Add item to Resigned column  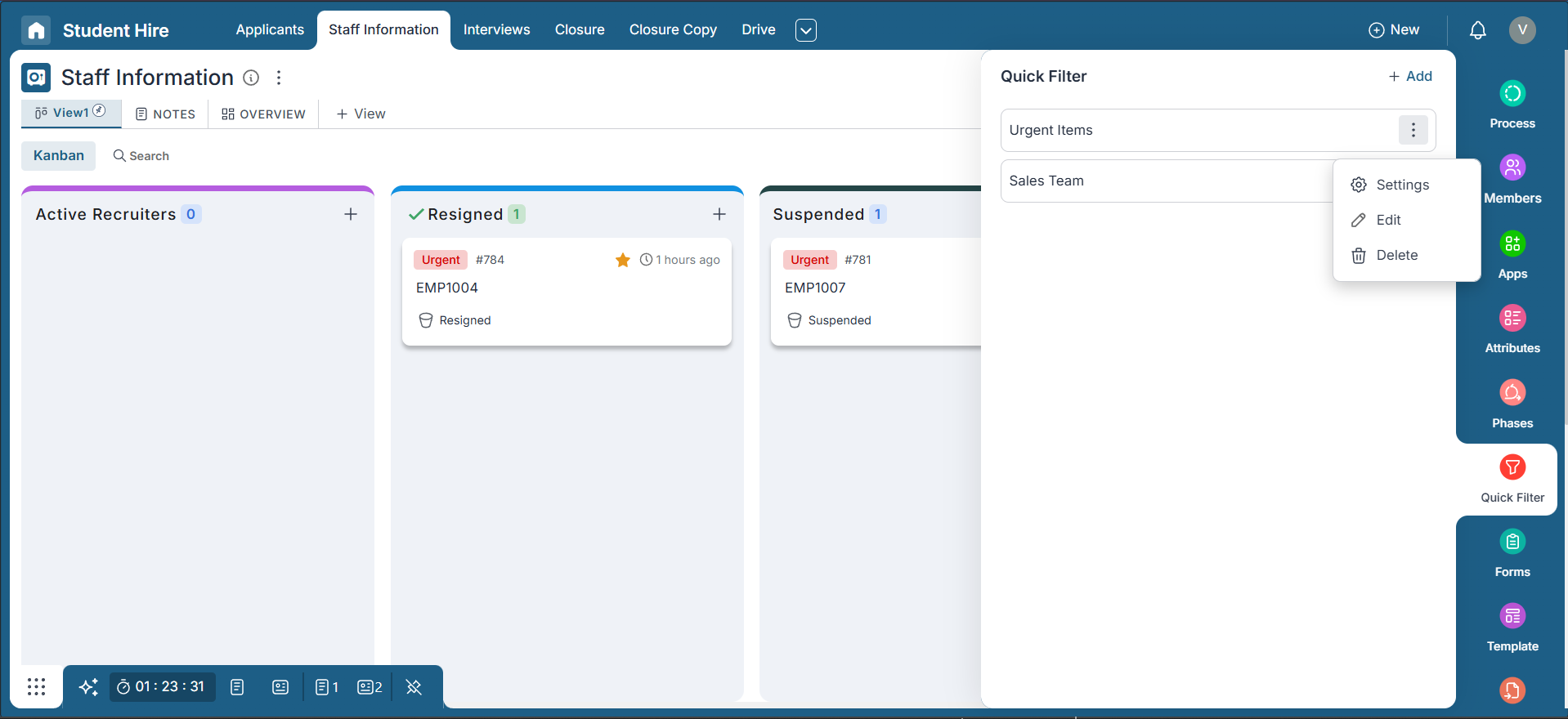[719, 214]
